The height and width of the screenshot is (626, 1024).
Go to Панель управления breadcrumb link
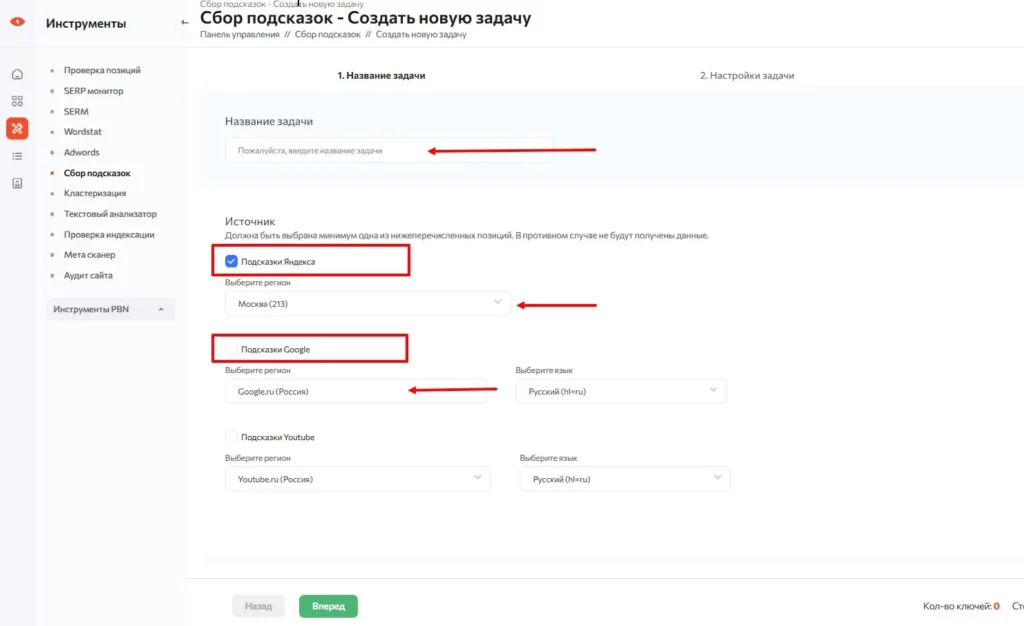[240, 35]
